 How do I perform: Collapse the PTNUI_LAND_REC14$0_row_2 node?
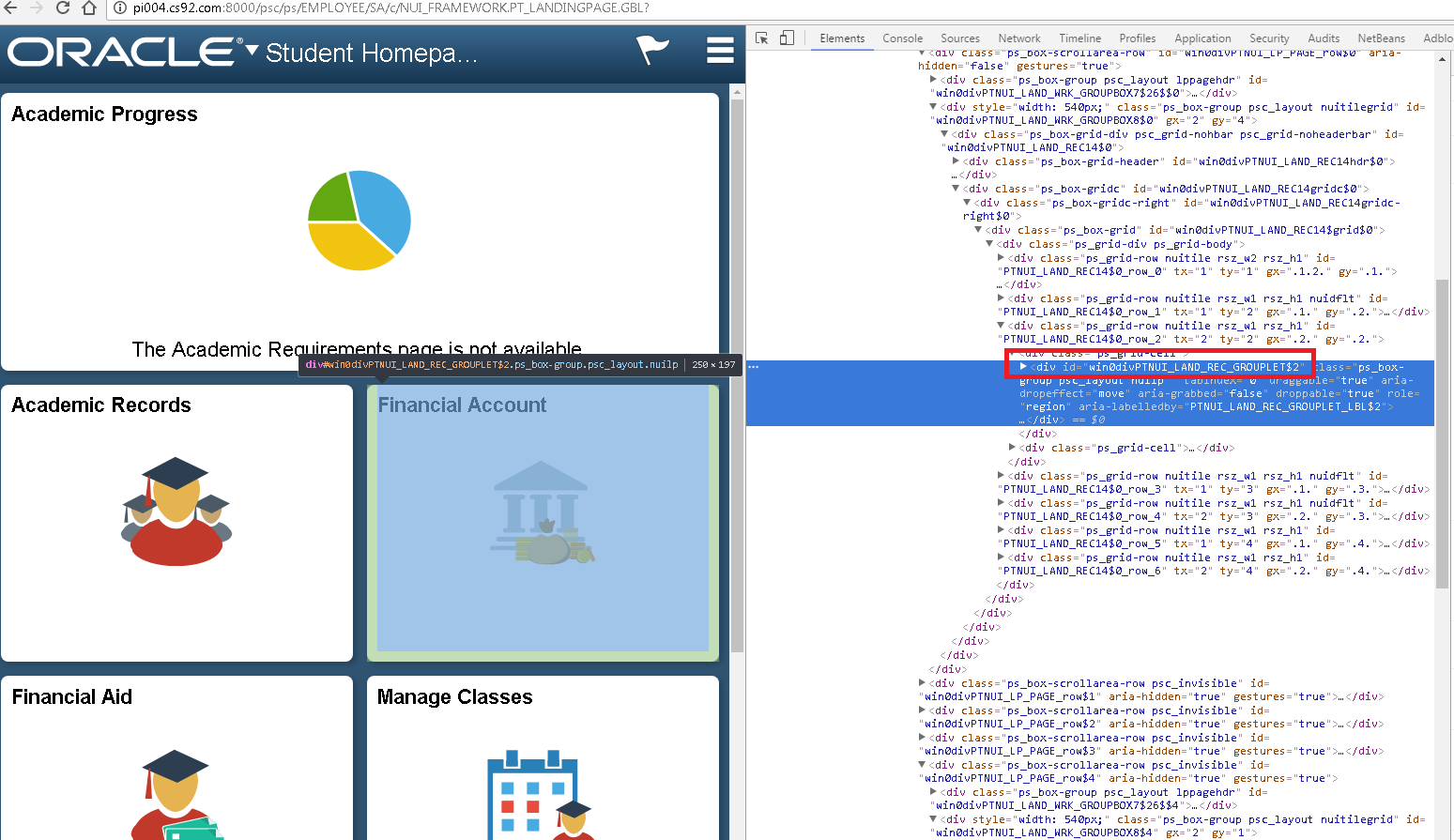tap(1001, 326)
